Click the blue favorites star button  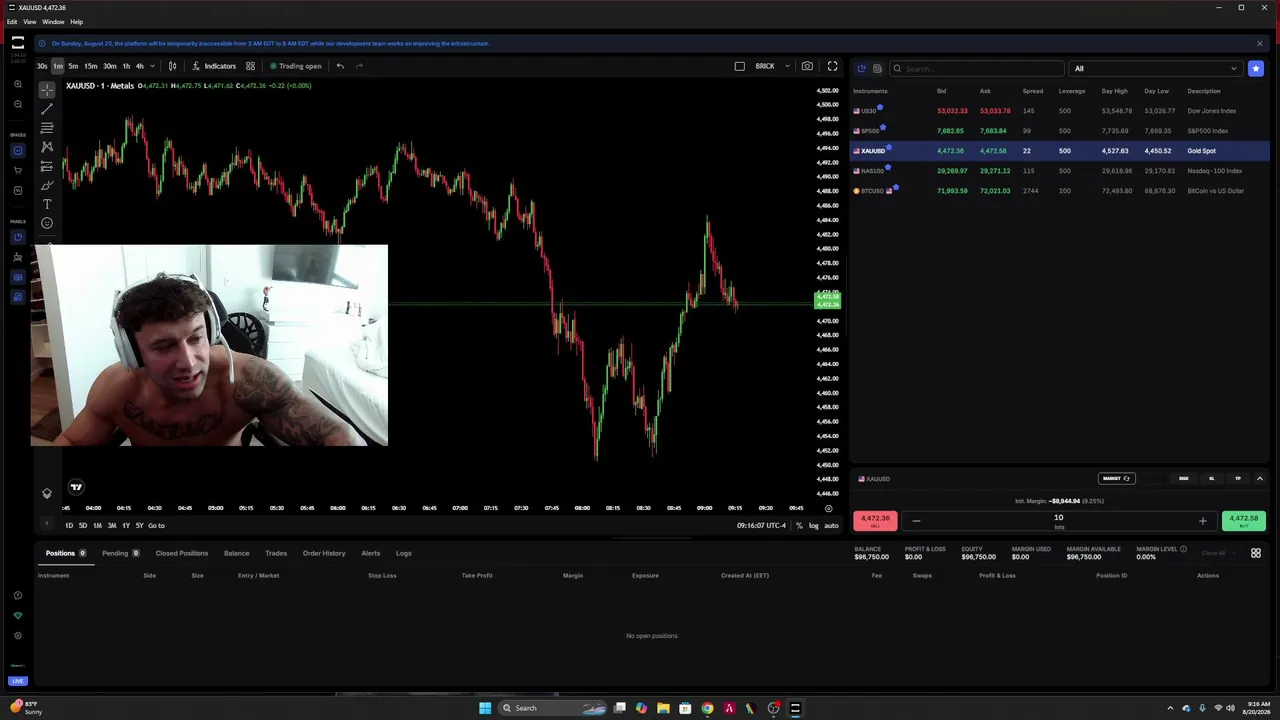click(x=1256, y=68)
